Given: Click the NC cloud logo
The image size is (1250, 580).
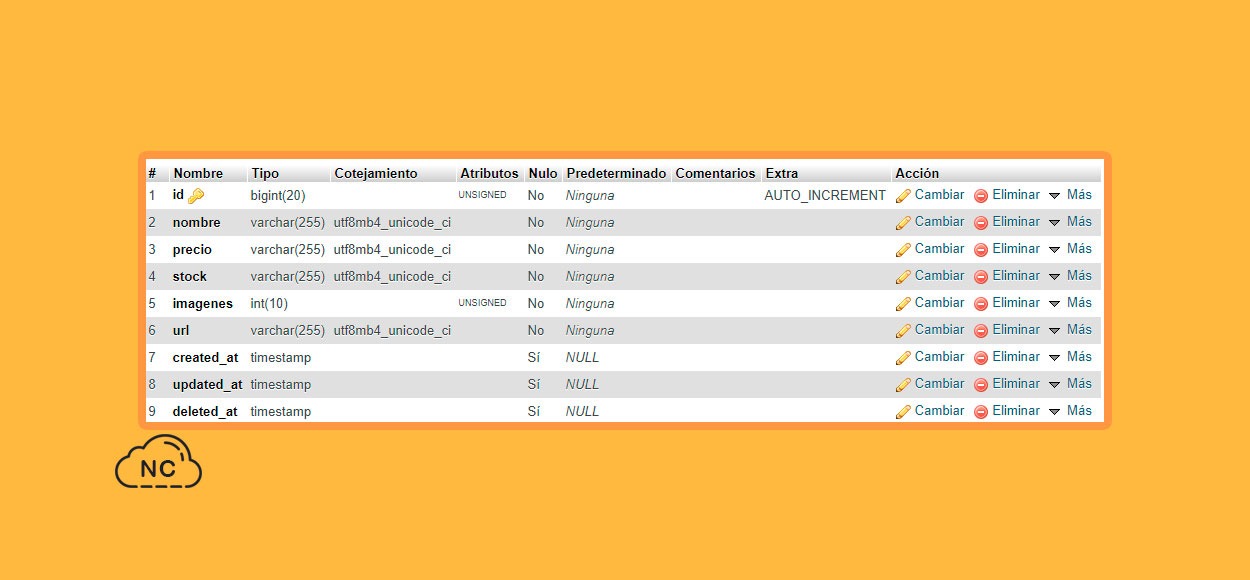Looking at the screenshot, I should [x=158, y=462].
